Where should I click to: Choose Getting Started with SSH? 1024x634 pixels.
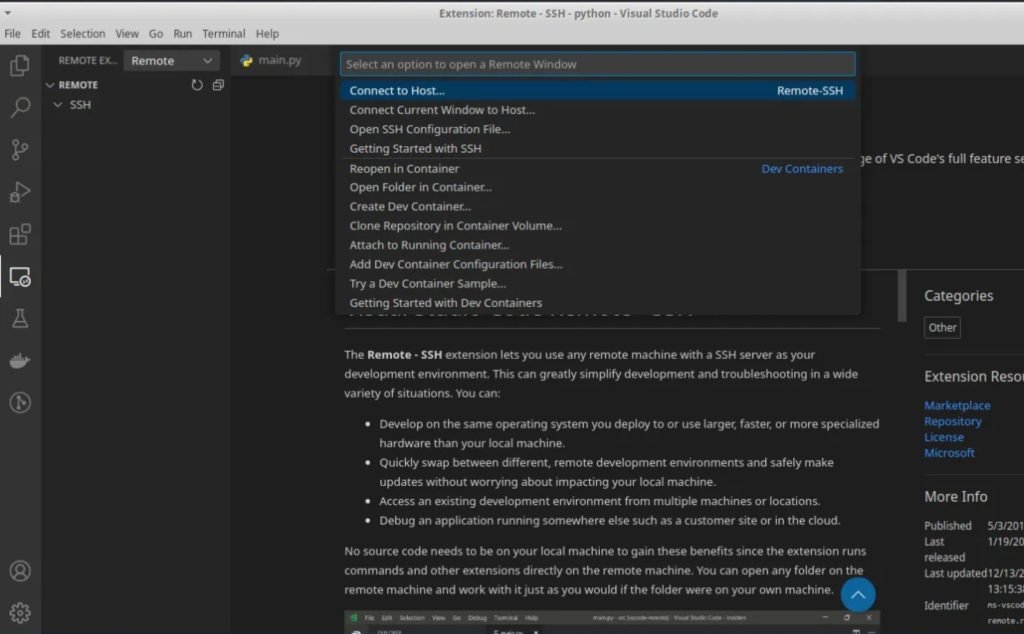click(598, 148)
